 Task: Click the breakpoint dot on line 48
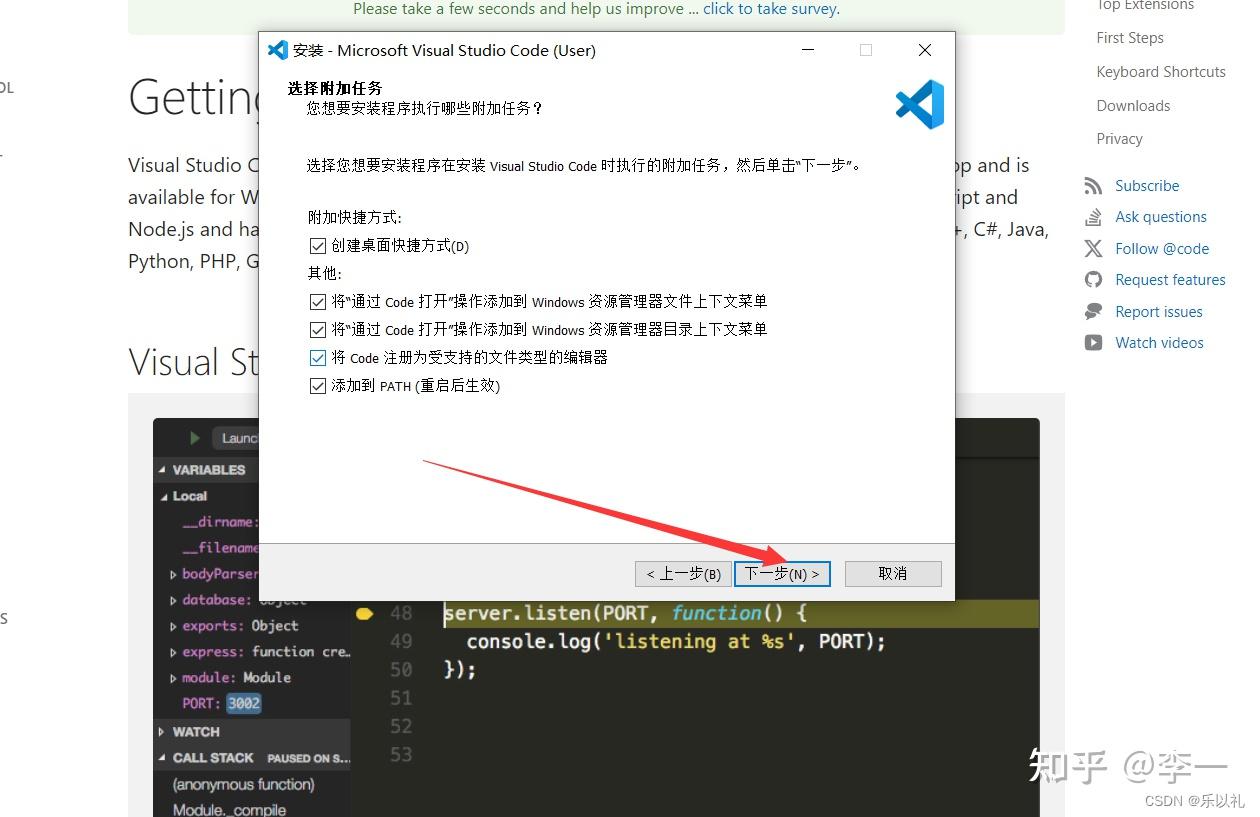coord(364,614)
